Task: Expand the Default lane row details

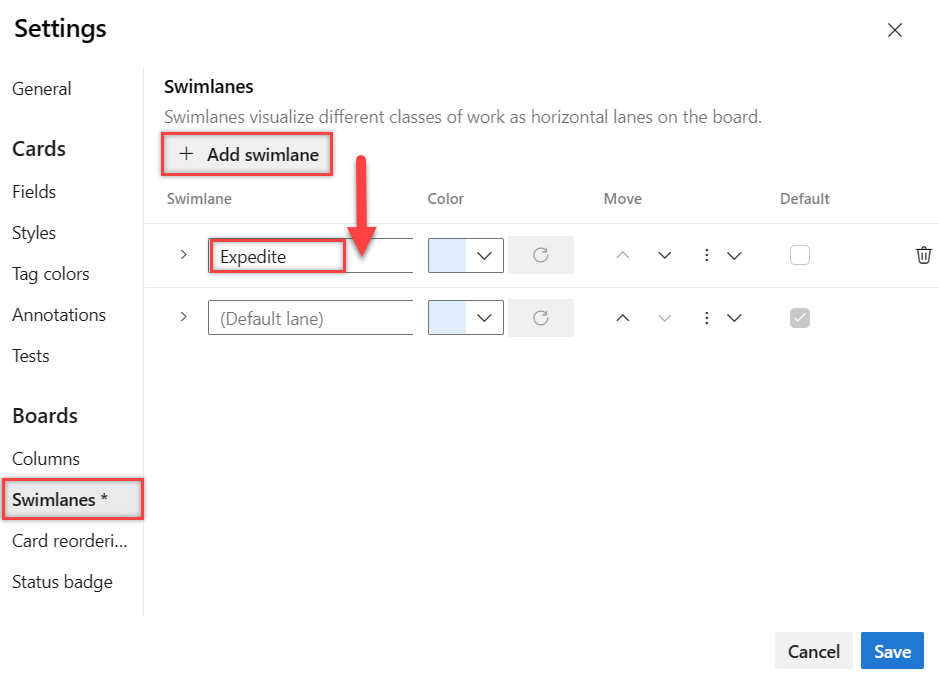Action: [x=184, y=317]
